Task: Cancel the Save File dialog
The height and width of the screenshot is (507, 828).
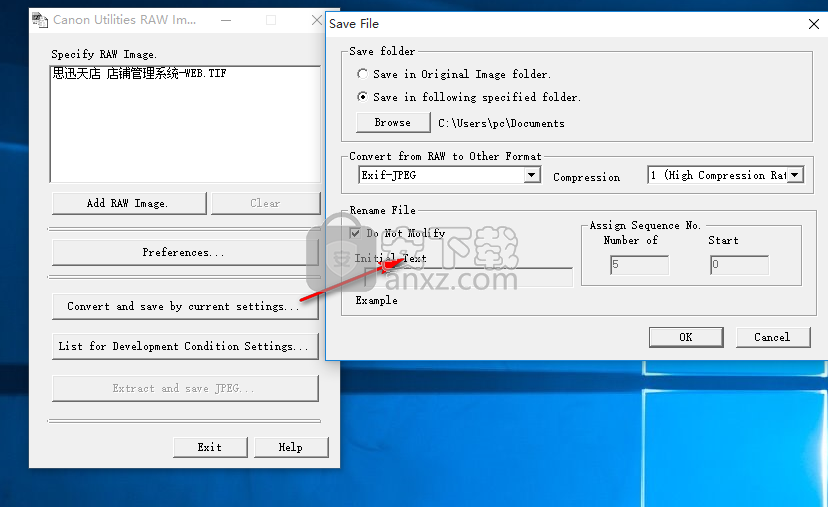Action: [773, 337]
